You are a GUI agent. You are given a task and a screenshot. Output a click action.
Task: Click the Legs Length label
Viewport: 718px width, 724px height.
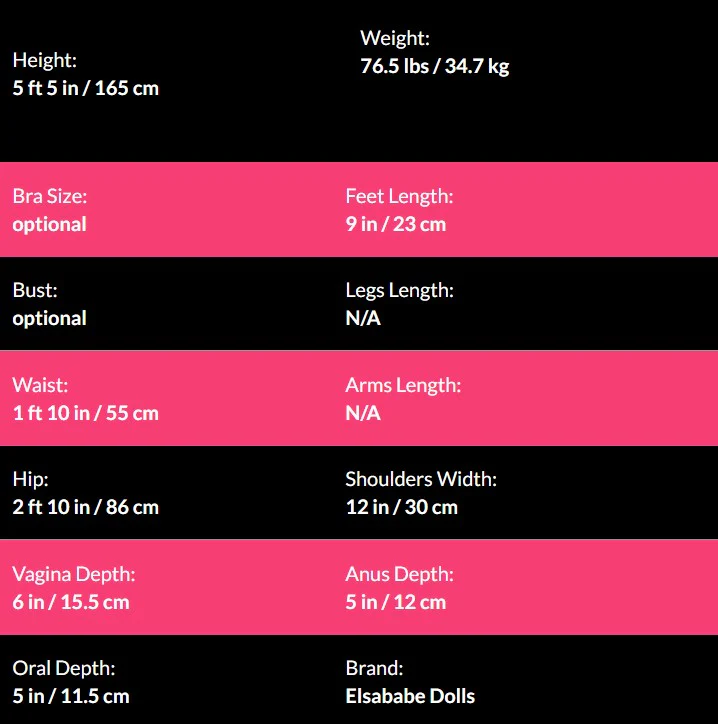[399, 291]
